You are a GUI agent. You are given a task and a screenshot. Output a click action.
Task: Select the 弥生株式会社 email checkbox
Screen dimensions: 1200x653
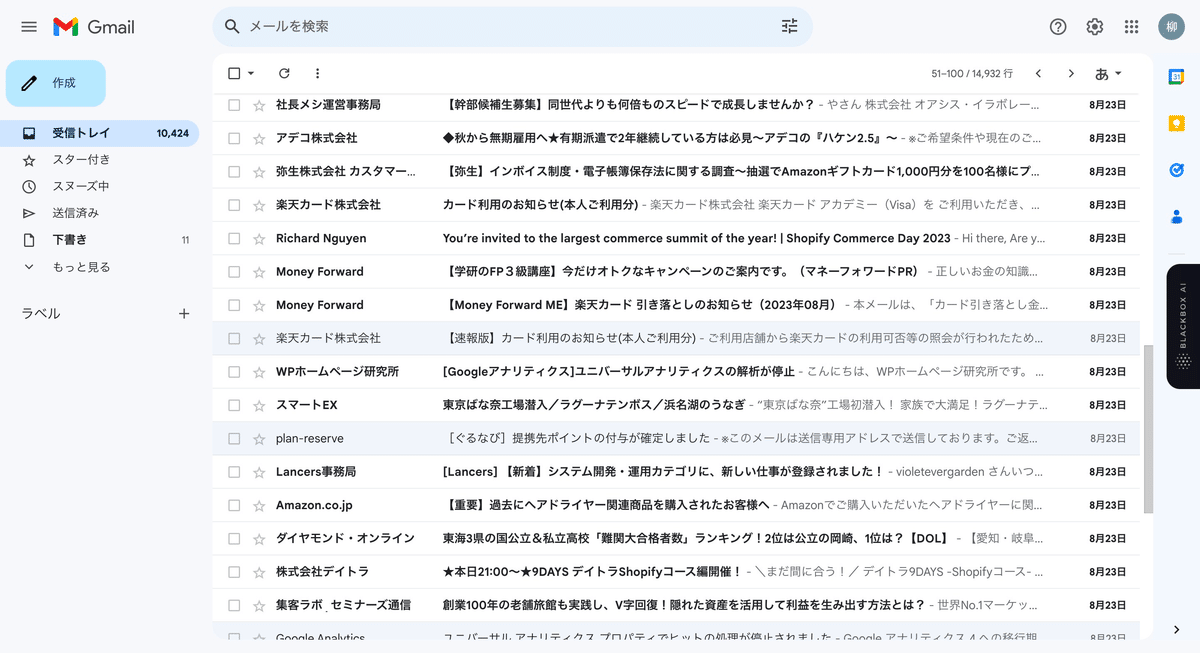point(234,171)
